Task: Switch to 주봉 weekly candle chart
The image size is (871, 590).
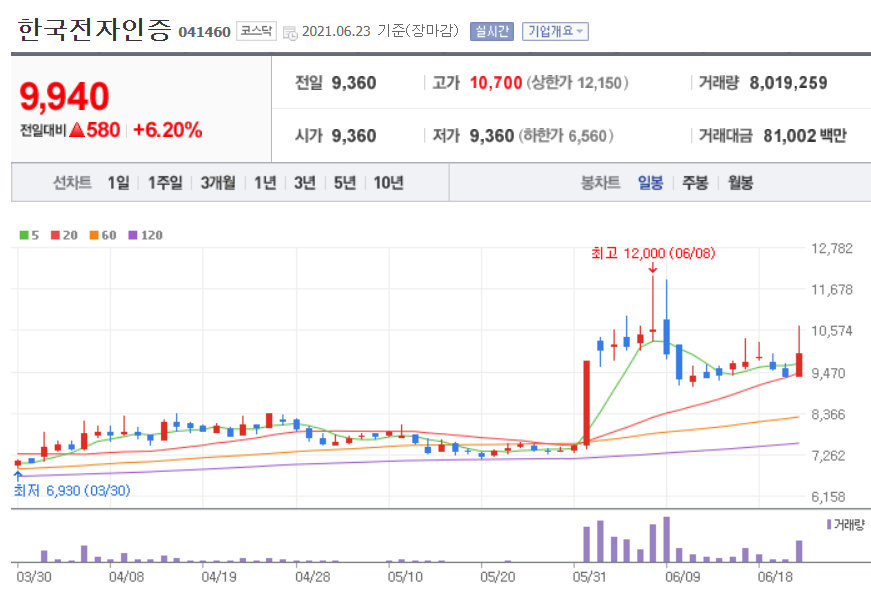Action: click(x=695, y=182)
